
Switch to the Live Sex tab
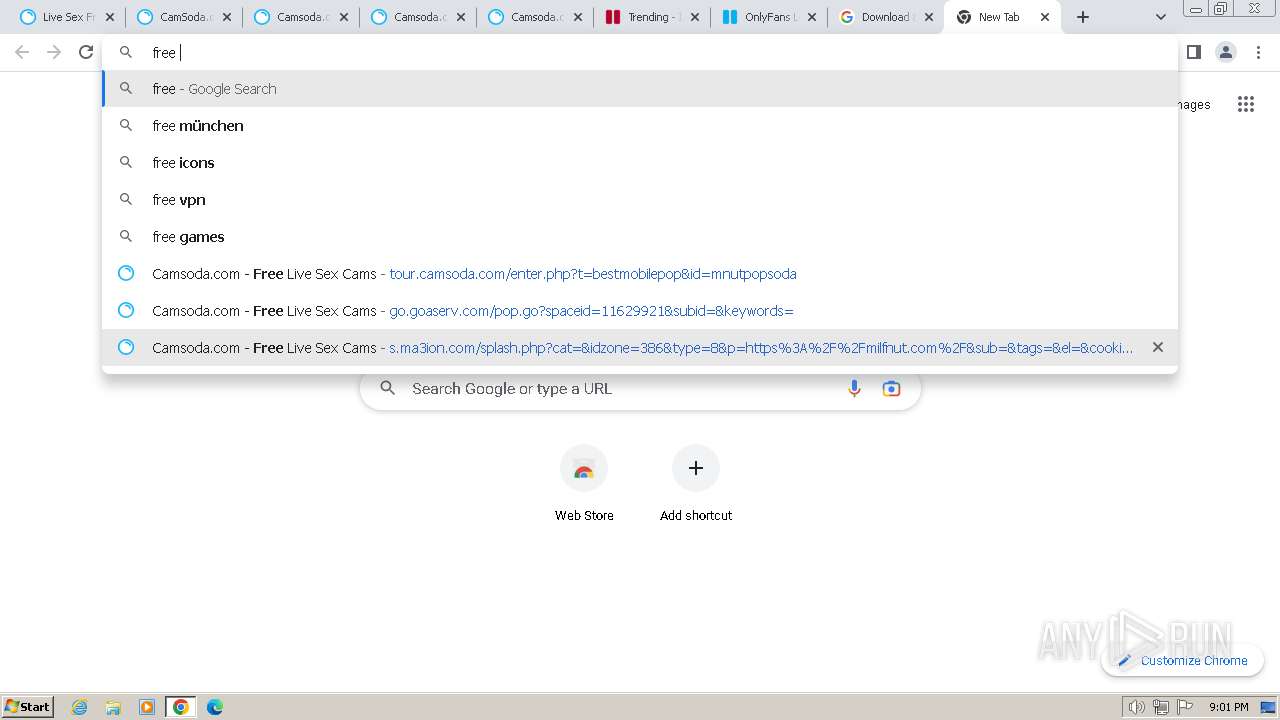[66, 17]
